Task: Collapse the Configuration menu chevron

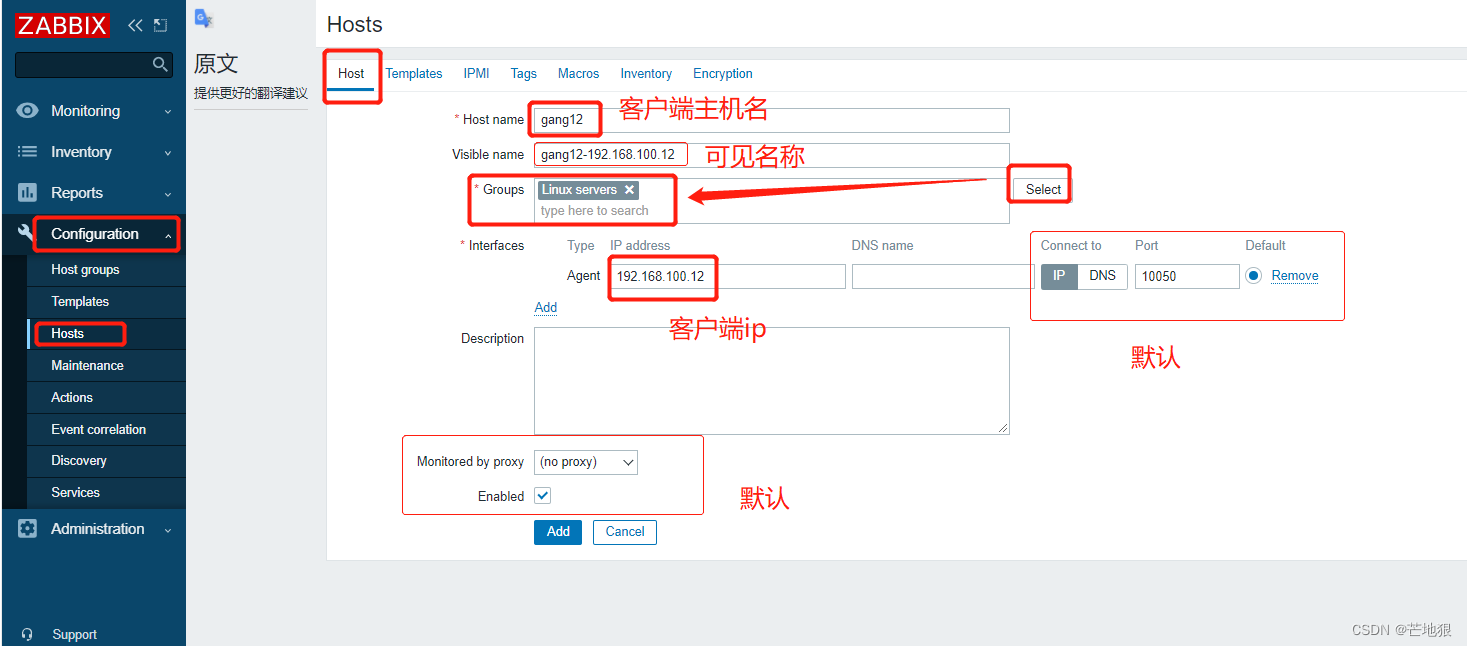Action: click(168, 235)
